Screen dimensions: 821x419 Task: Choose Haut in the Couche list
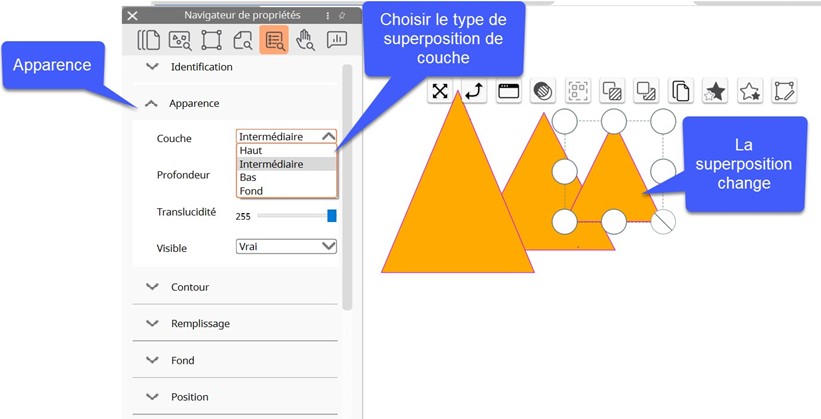point(286,150)
